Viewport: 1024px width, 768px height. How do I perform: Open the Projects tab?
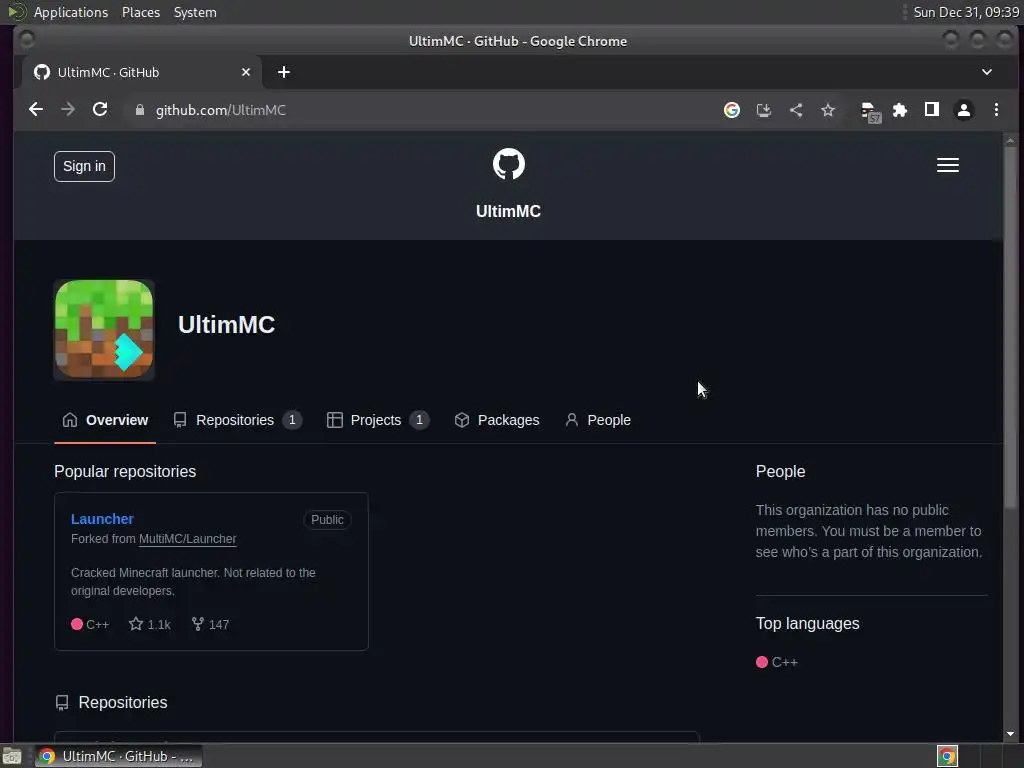(x=377, y=420)
